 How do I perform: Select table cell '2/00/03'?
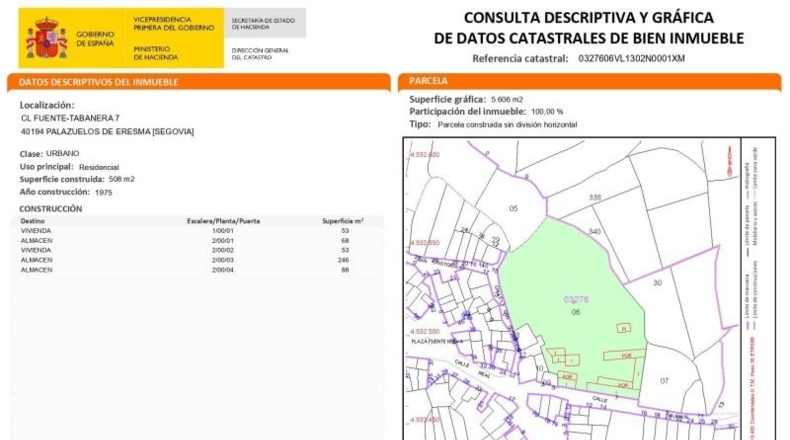pos(223,260)
